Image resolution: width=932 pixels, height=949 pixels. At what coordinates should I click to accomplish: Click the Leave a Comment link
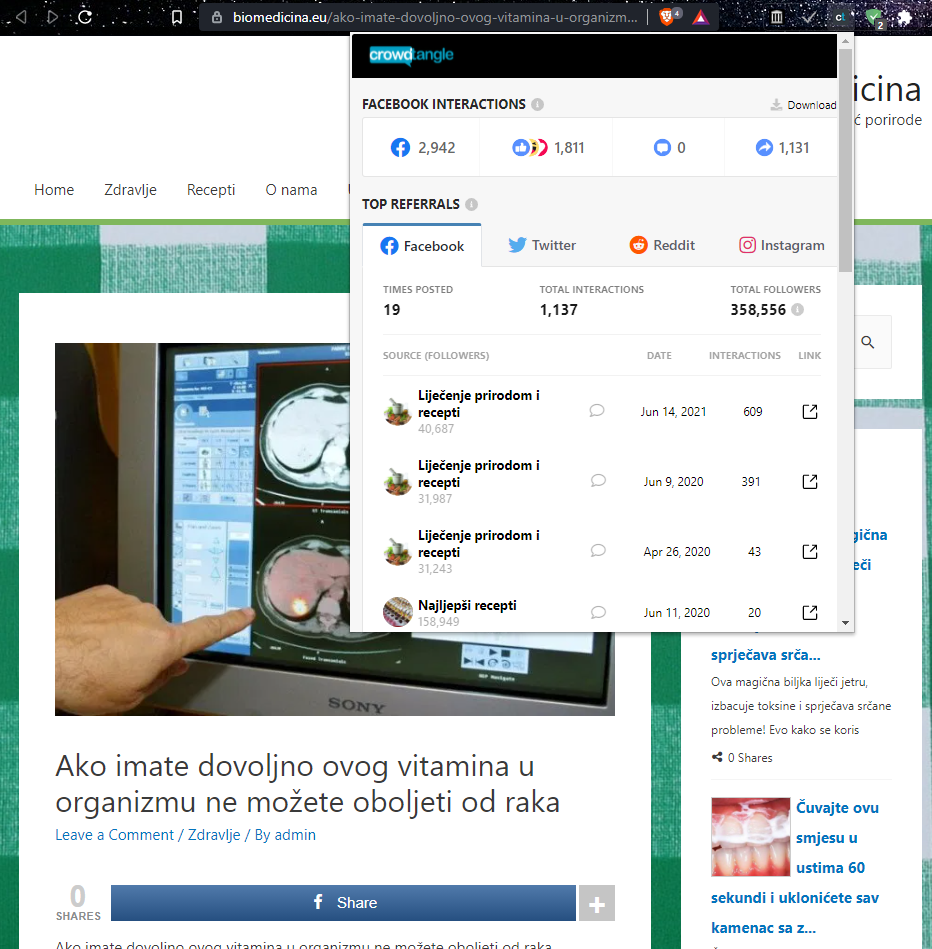click(x=114, y=835)
